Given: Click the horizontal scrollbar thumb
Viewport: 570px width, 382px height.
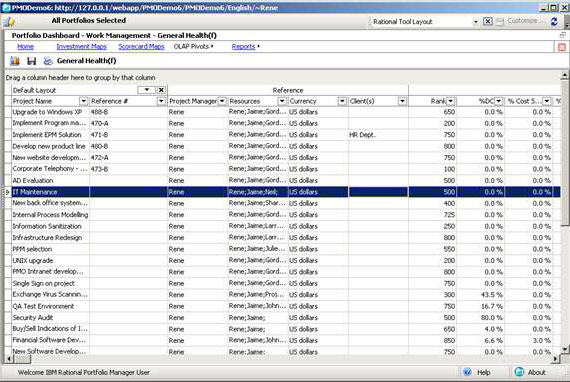Looking at the screenshot, I should pos(22,359).
